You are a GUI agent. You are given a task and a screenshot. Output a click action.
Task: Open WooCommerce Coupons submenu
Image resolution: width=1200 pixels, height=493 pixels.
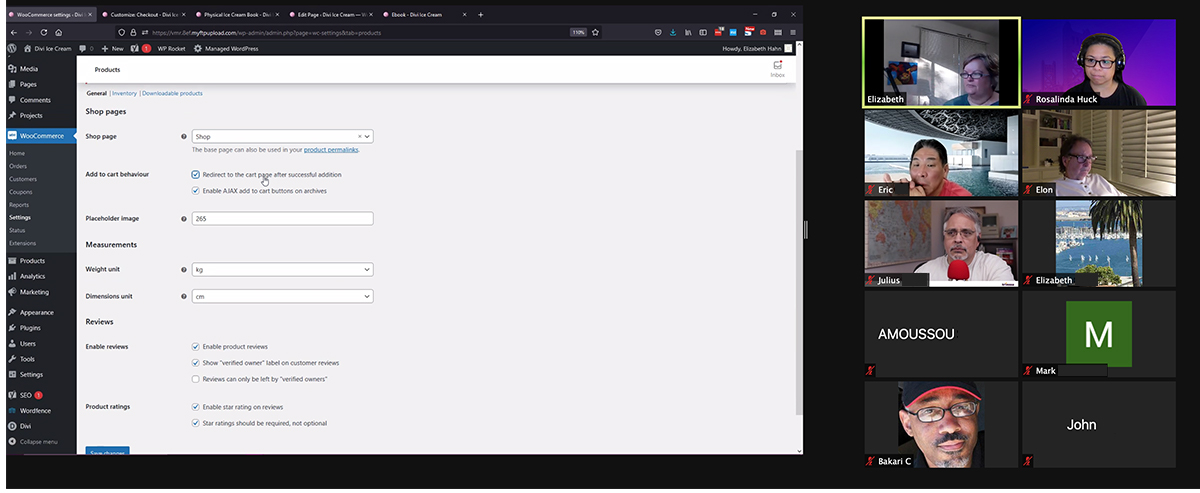(20, 192)
